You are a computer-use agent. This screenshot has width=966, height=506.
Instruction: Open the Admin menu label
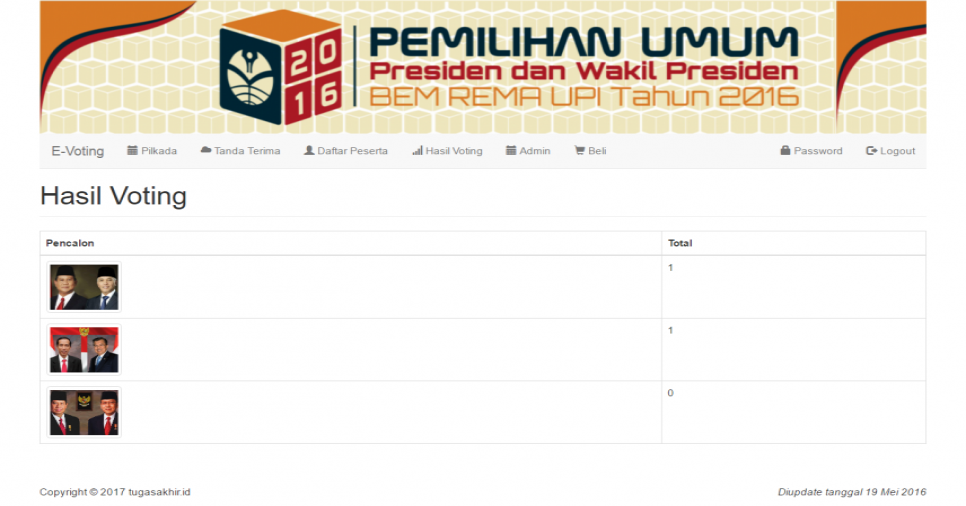(535, 151)
